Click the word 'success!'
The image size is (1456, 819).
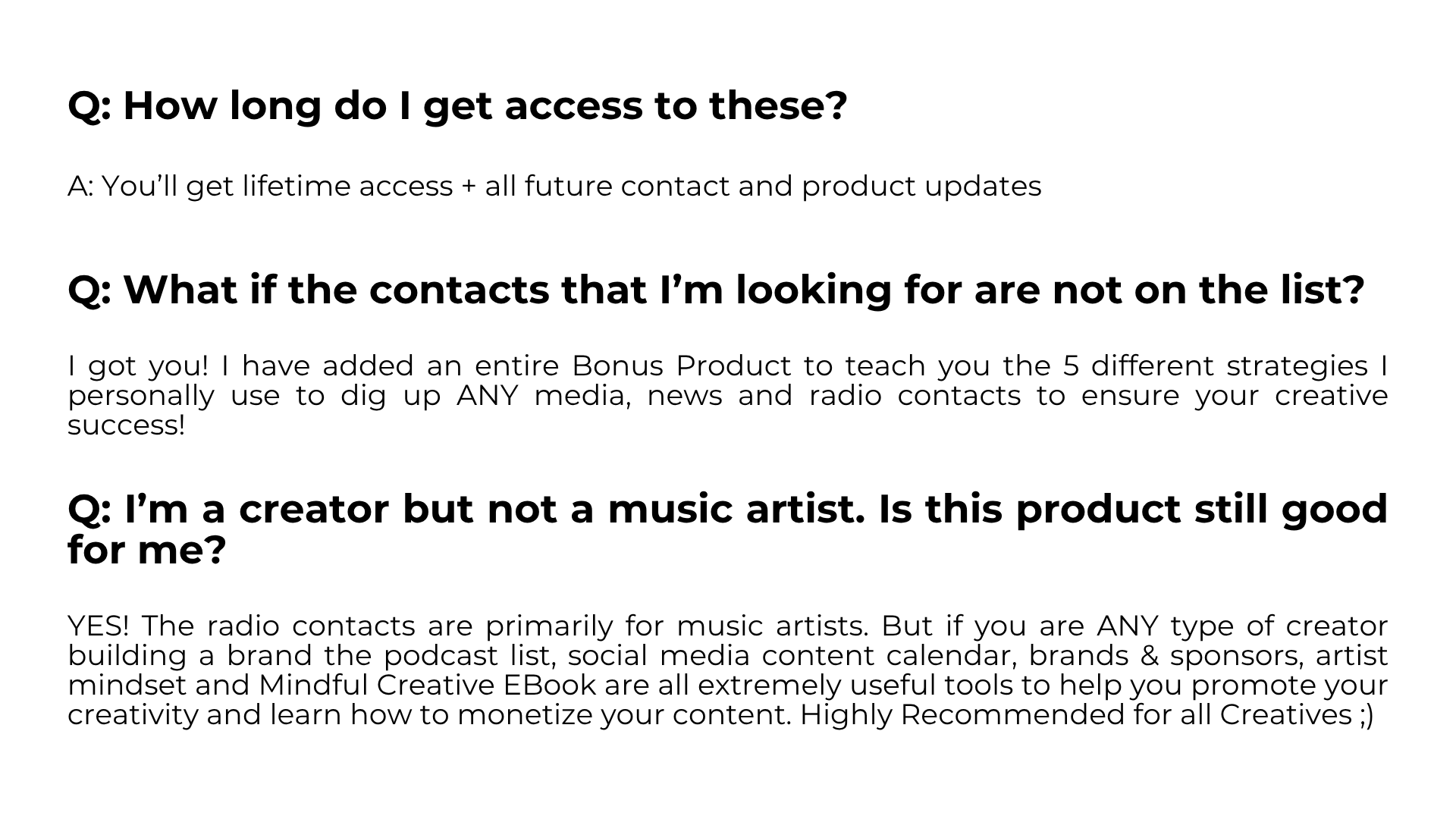[126, 425]
